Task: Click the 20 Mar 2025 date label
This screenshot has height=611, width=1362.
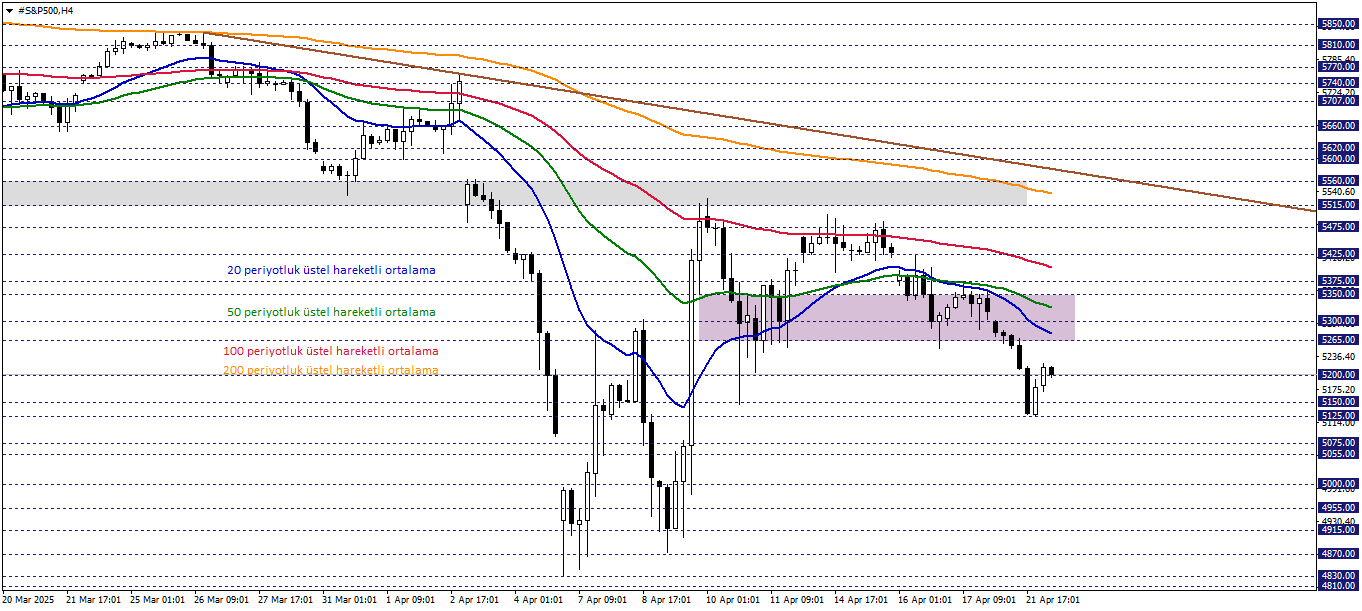Action: point(27,601)
